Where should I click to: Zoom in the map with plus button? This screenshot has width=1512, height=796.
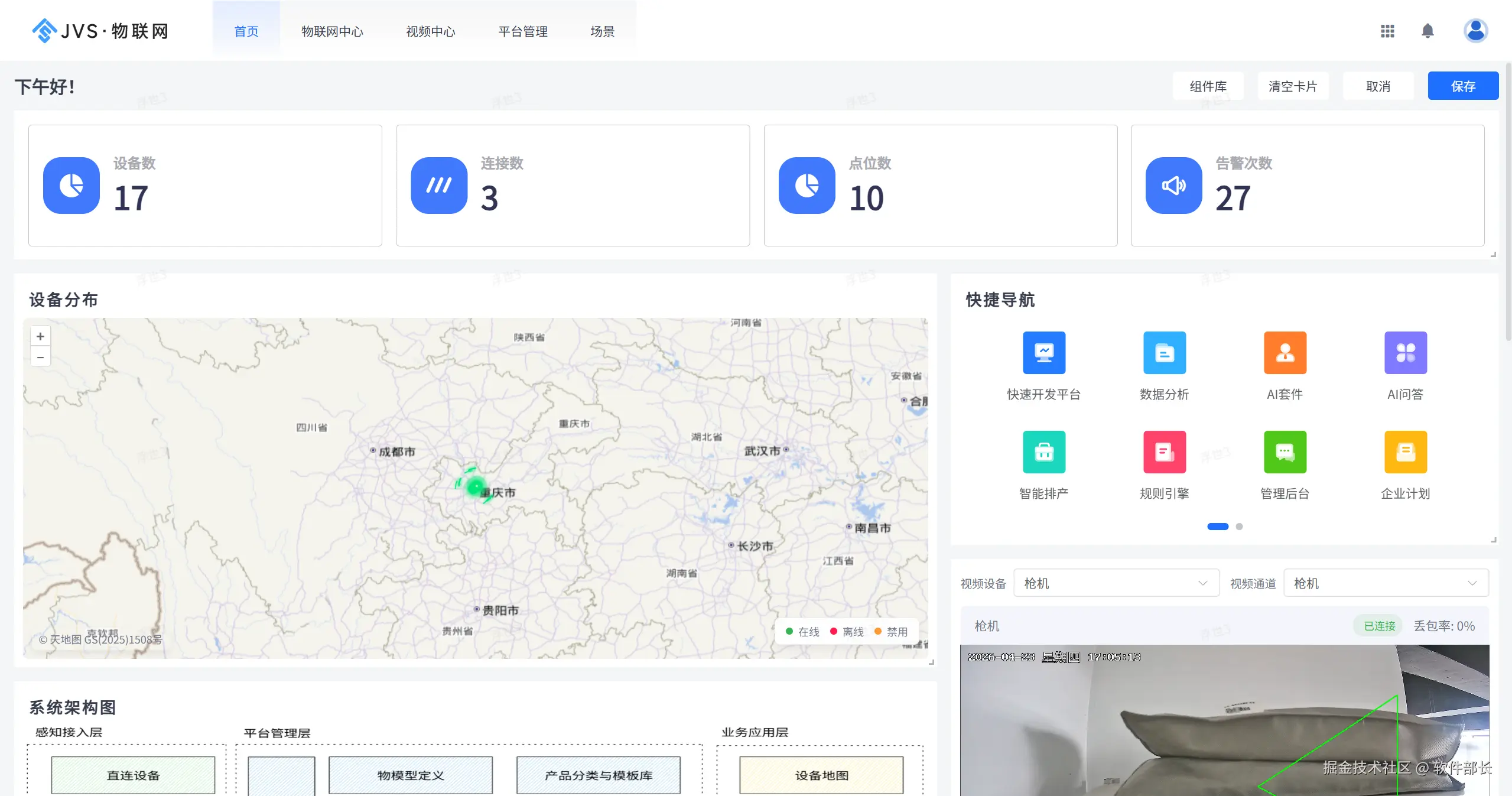tap(40, 336)
